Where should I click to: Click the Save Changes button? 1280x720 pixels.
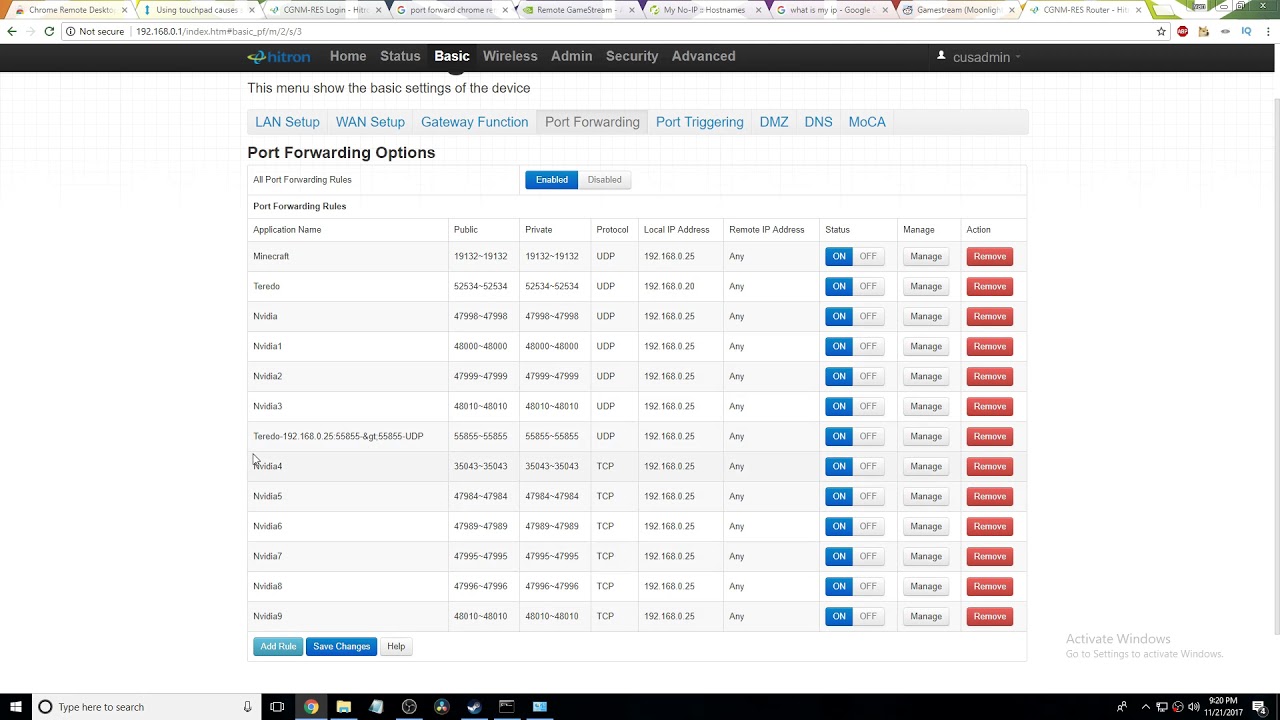click(341, 646)
